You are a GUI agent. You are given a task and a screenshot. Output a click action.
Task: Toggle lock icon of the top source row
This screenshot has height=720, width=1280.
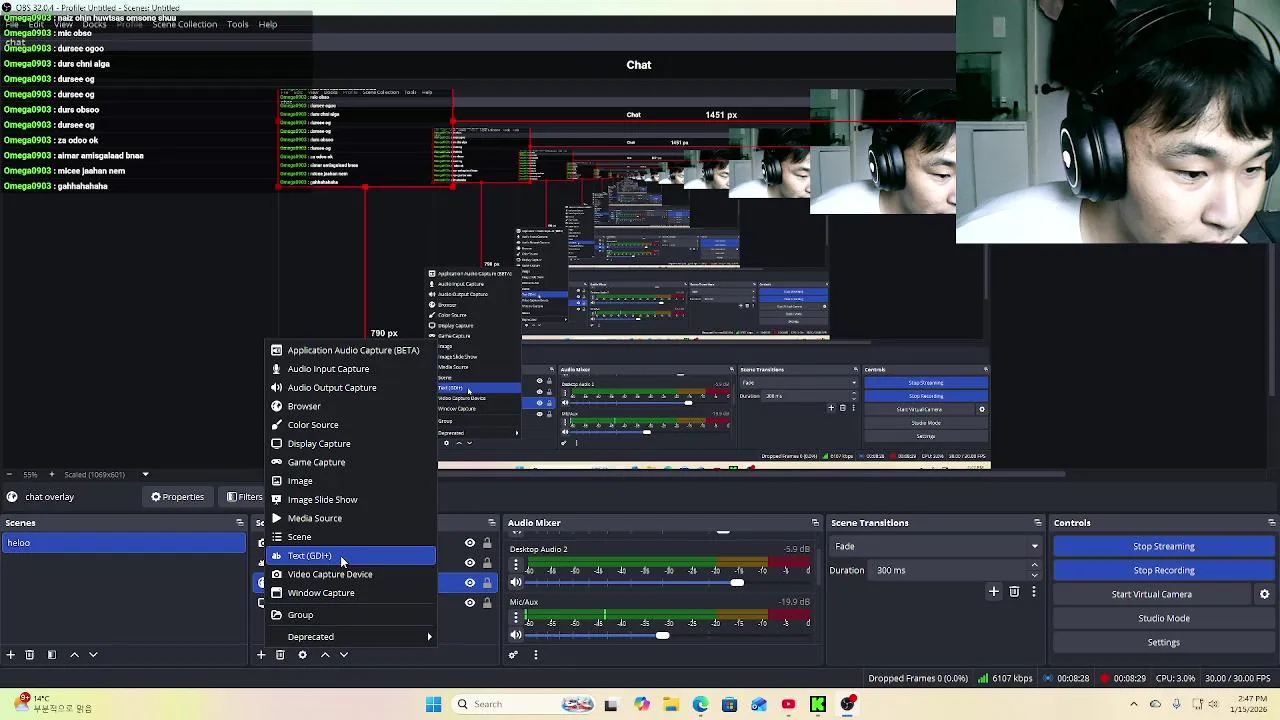[x=487, y=543]
